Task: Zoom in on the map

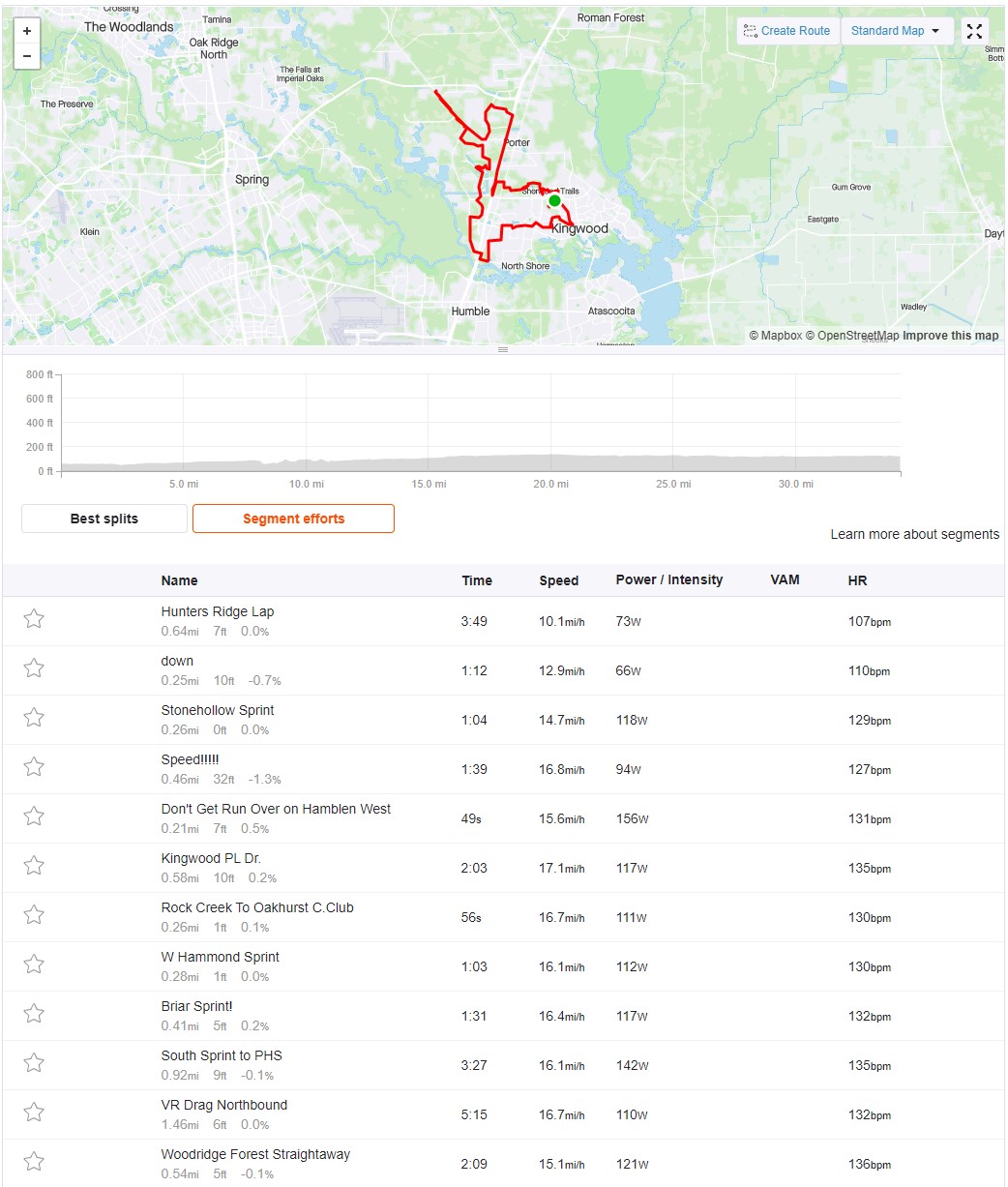Action: [26, 31]
